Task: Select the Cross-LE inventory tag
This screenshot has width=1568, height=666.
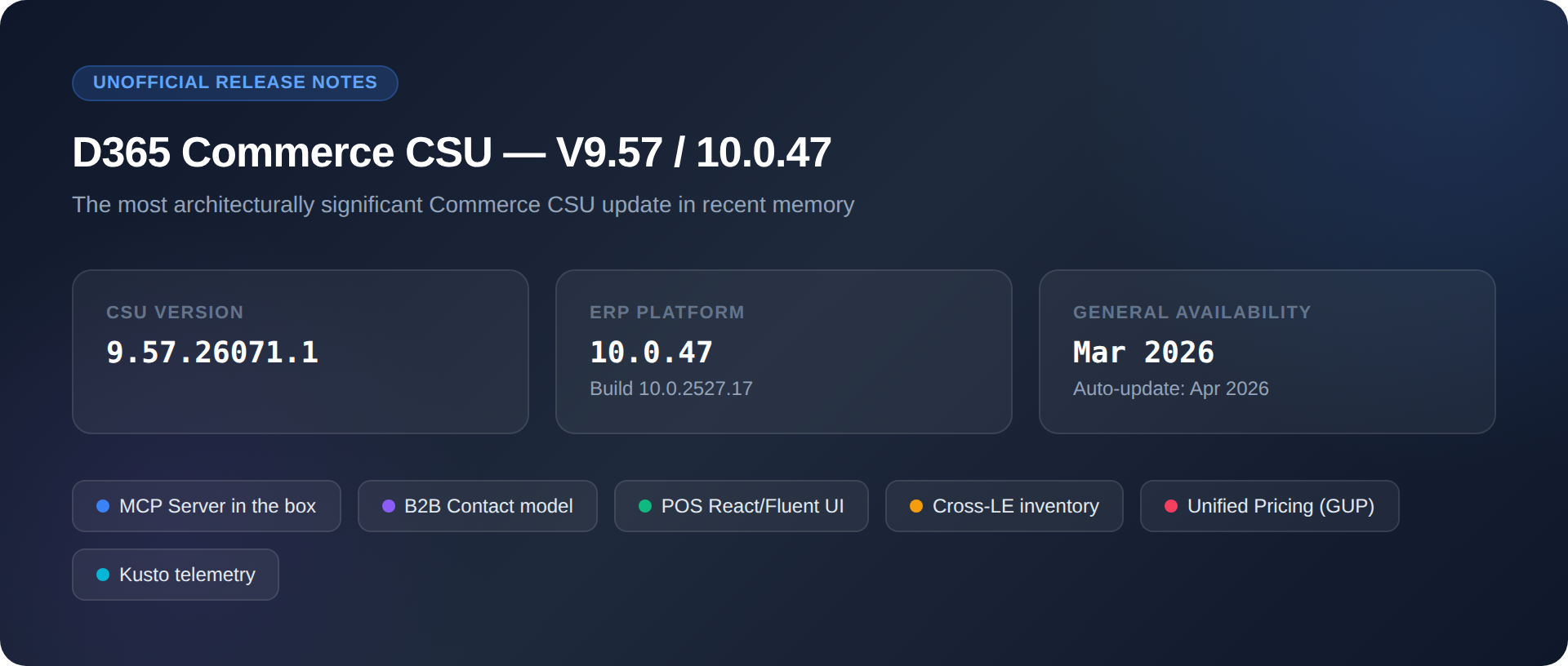Action: point(1004,506)
